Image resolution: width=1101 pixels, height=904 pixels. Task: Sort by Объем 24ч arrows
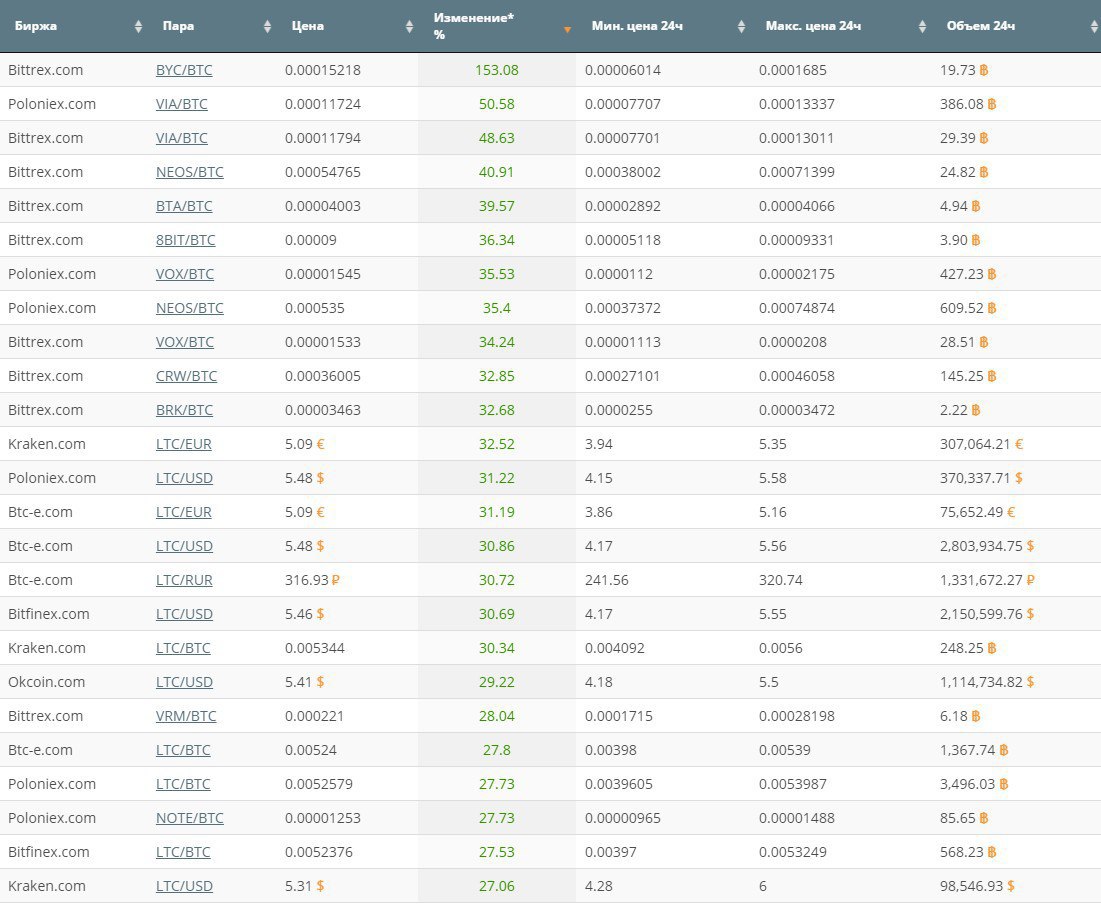[x=1094, y=27]
